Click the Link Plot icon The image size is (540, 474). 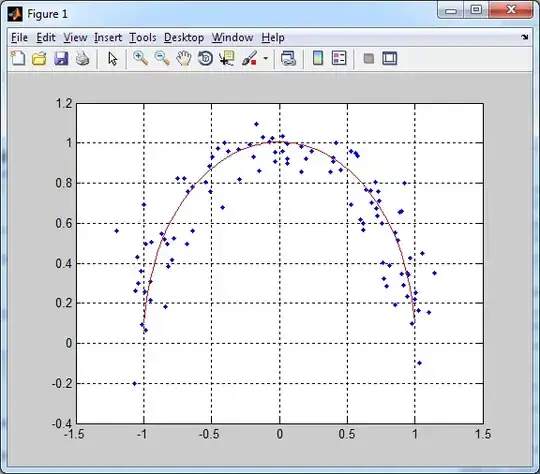(x=288, y=58)
